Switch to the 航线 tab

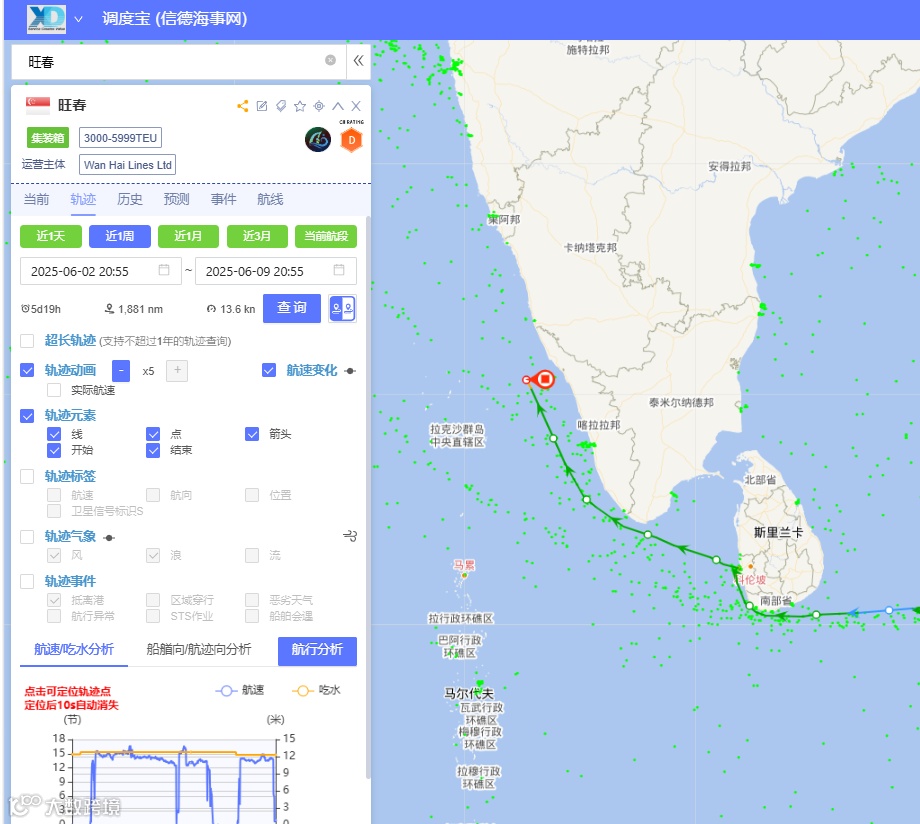[x=270, y=200]
